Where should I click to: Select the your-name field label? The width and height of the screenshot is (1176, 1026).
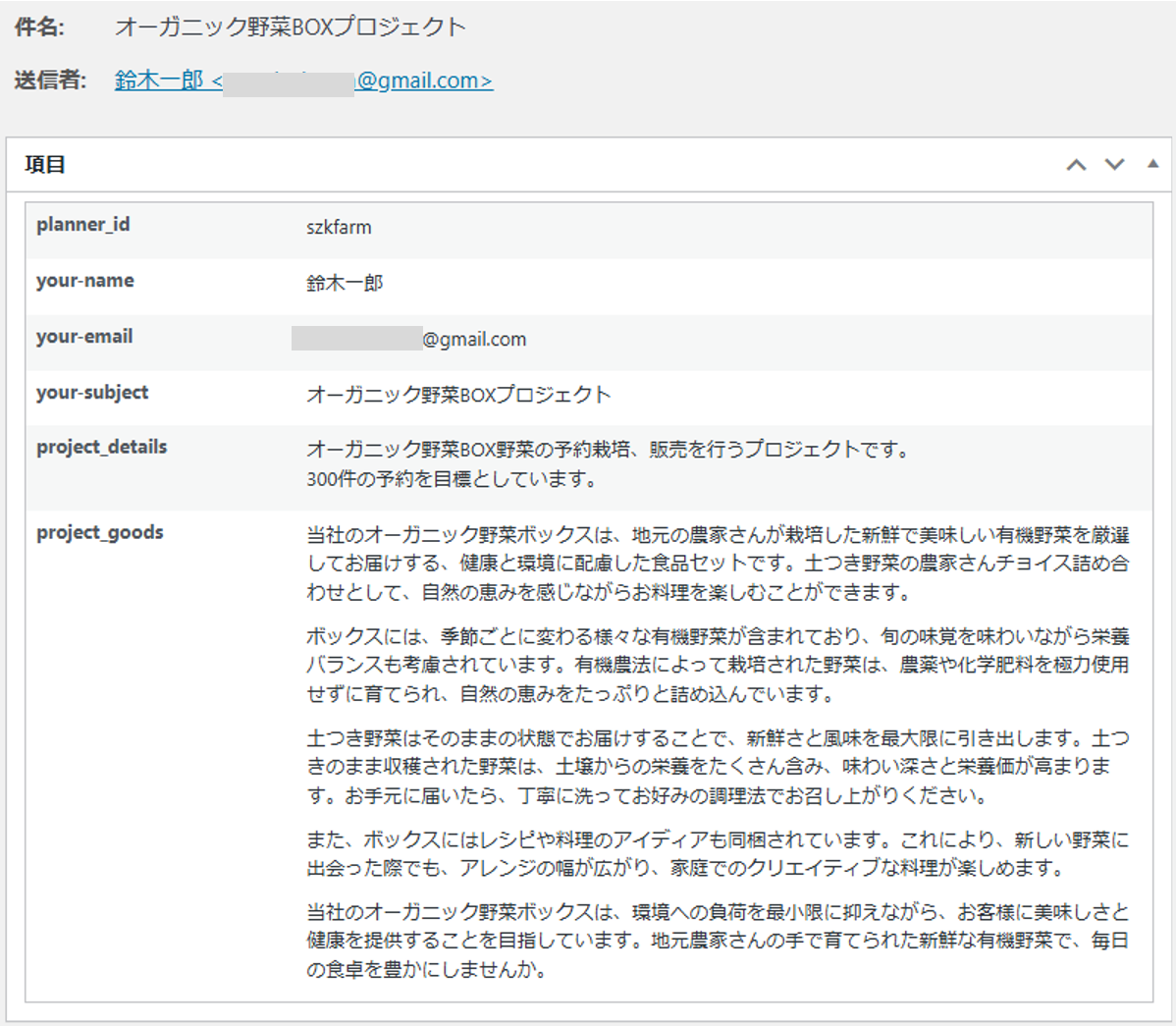[85, 281]
